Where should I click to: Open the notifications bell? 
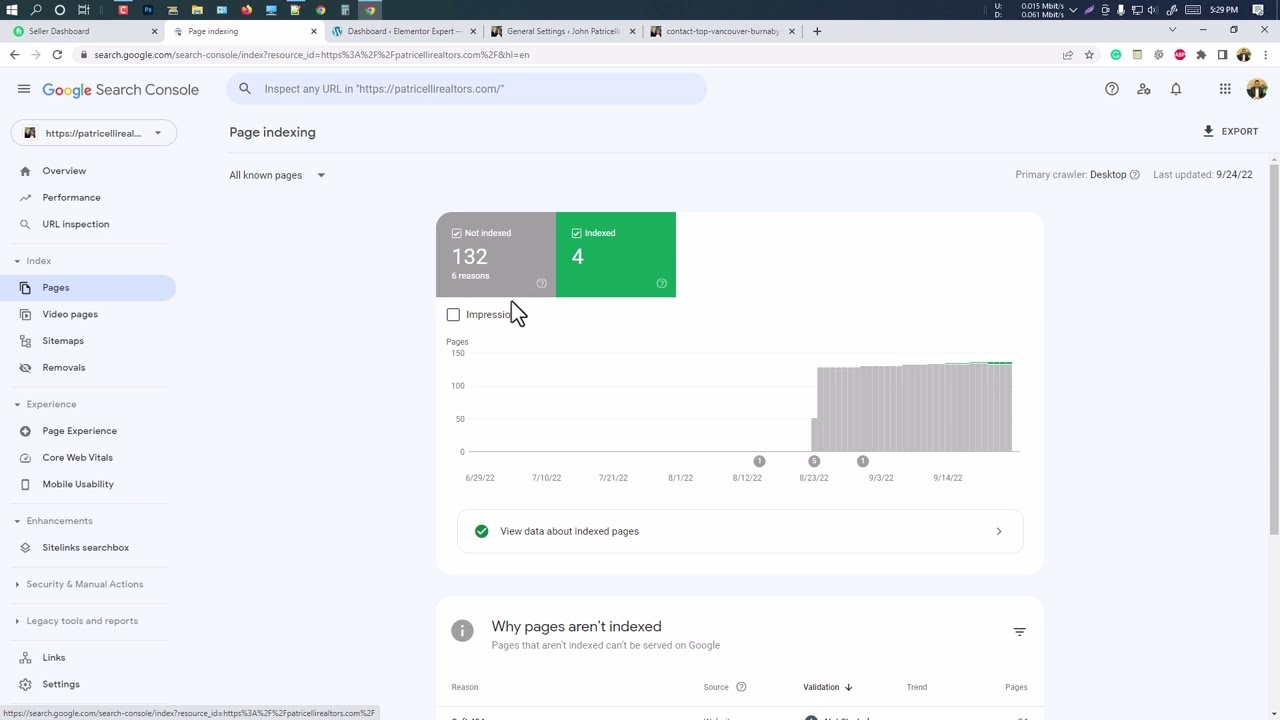pos(1176,89)
